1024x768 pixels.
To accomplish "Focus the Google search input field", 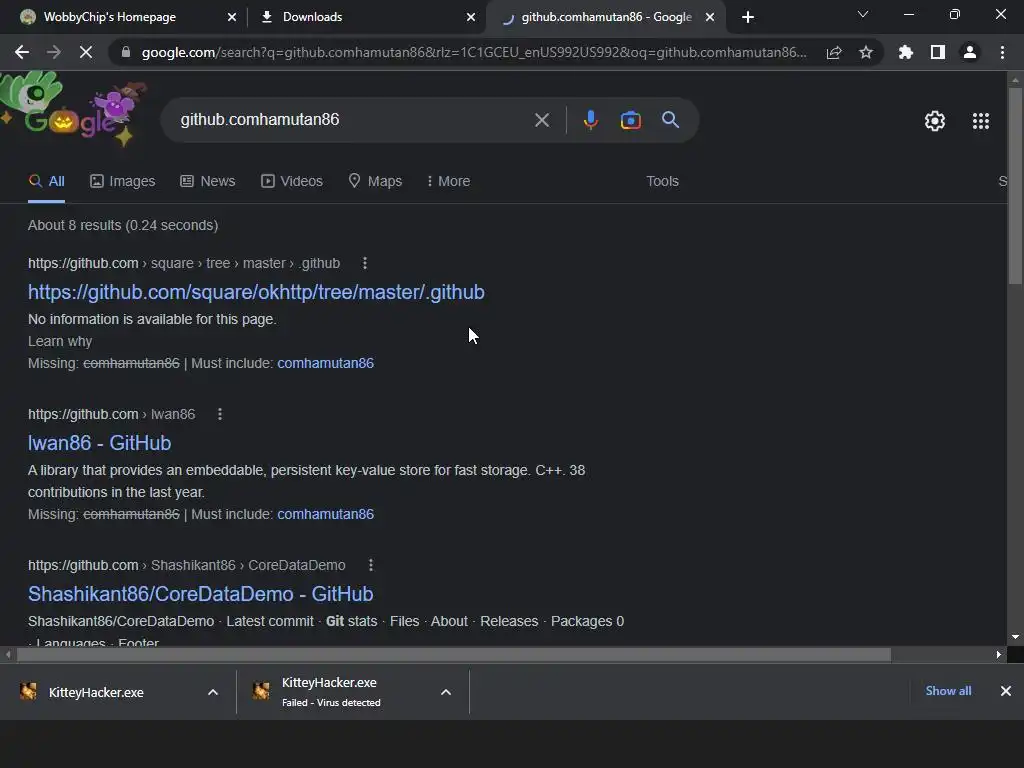I will [x=353, y=120].
